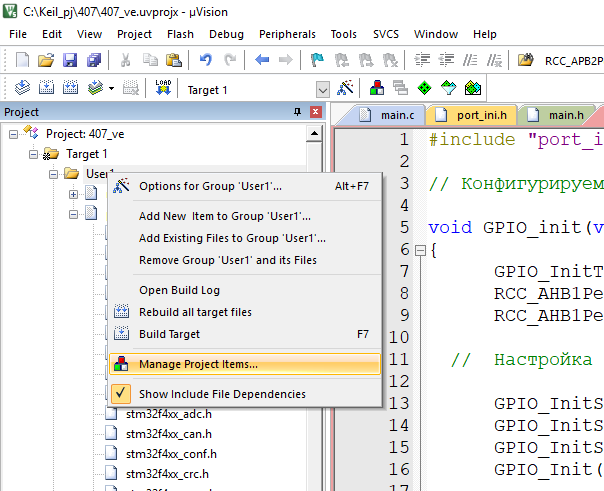The width and height of the screenshot is (604, 491).
Task: Select stm32f4xx_adc.h in project tree
Action: click(x=169, y=414)
